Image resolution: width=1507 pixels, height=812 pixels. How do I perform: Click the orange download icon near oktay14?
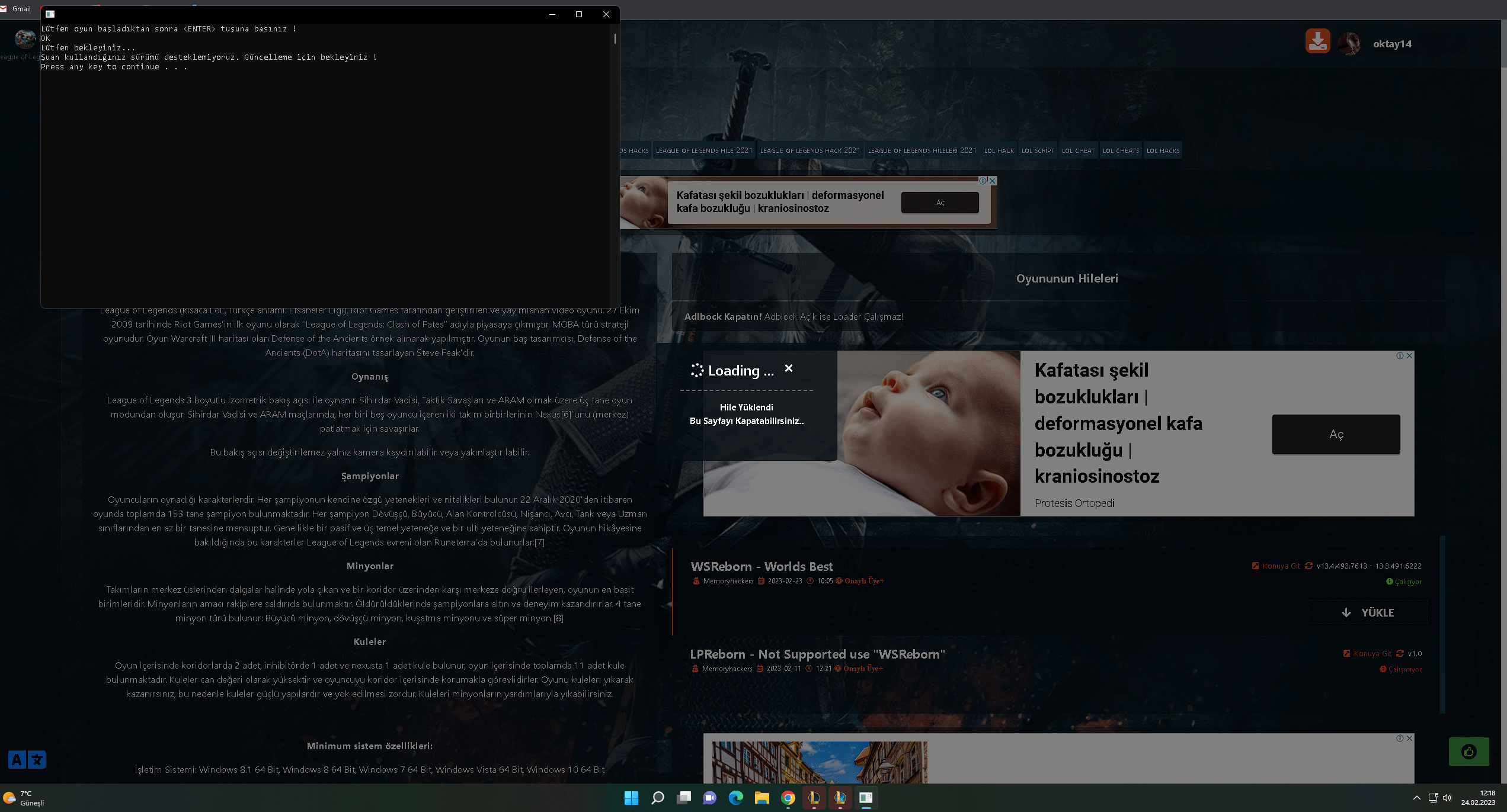click(1317, 41)
